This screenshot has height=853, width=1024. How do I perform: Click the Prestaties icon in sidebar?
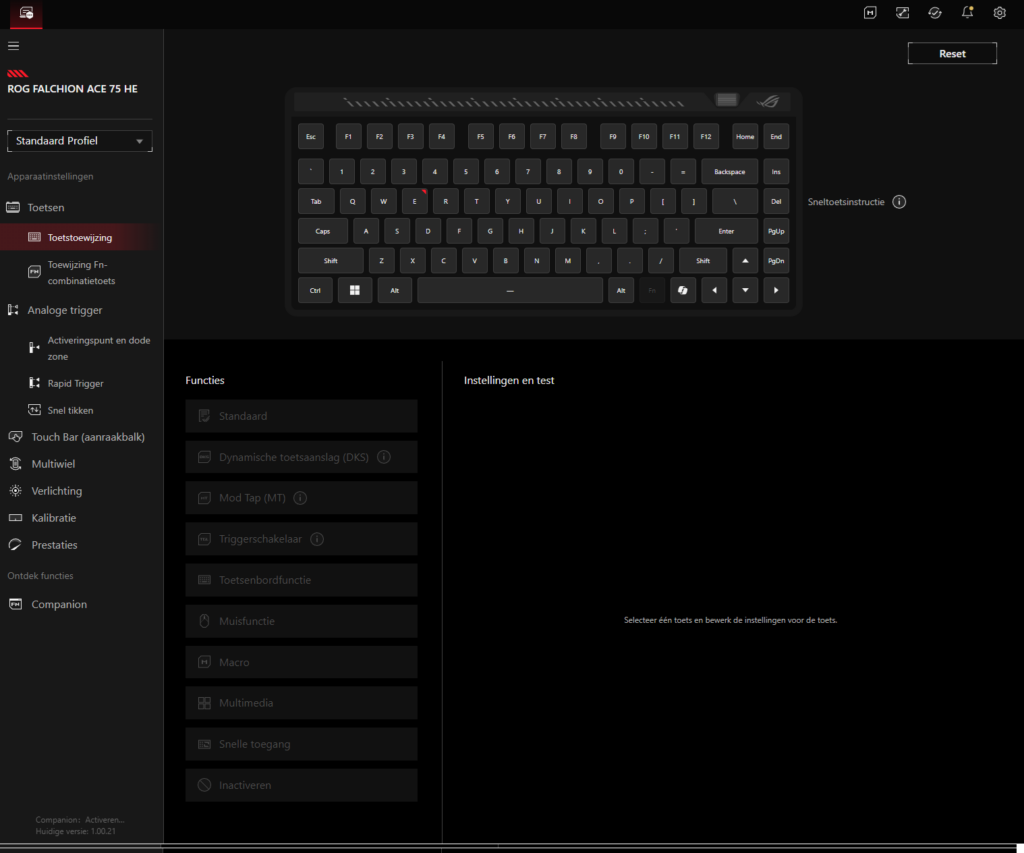pyautogui.click(x=15, y=545)
